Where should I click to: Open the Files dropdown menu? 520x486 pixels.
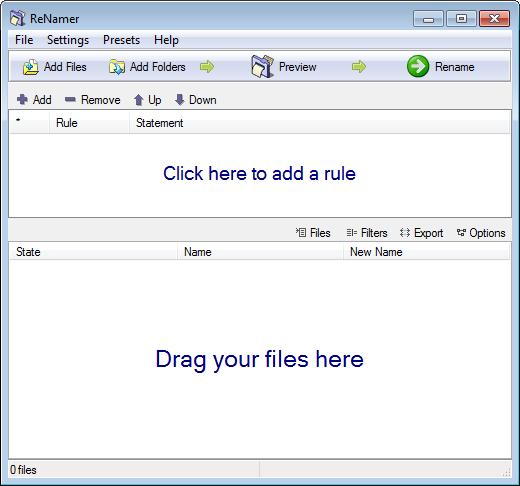[313, 233]
